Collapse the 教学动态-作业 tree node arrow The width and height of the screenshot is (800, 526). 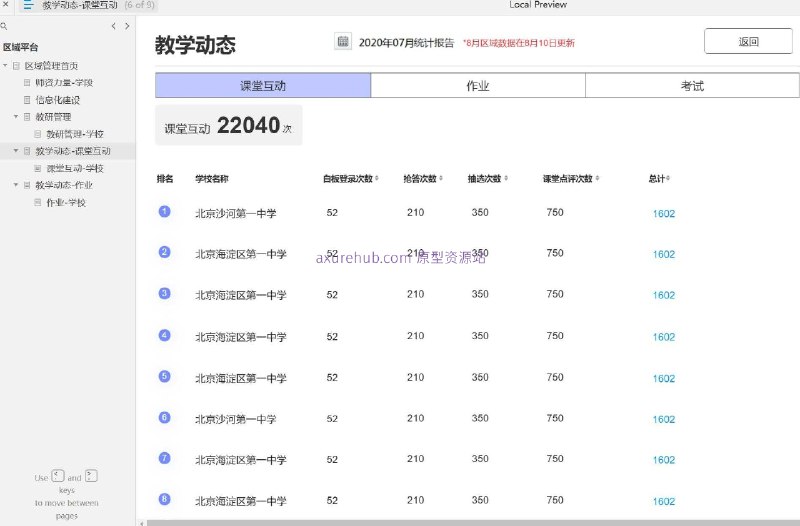click(16, 185)
